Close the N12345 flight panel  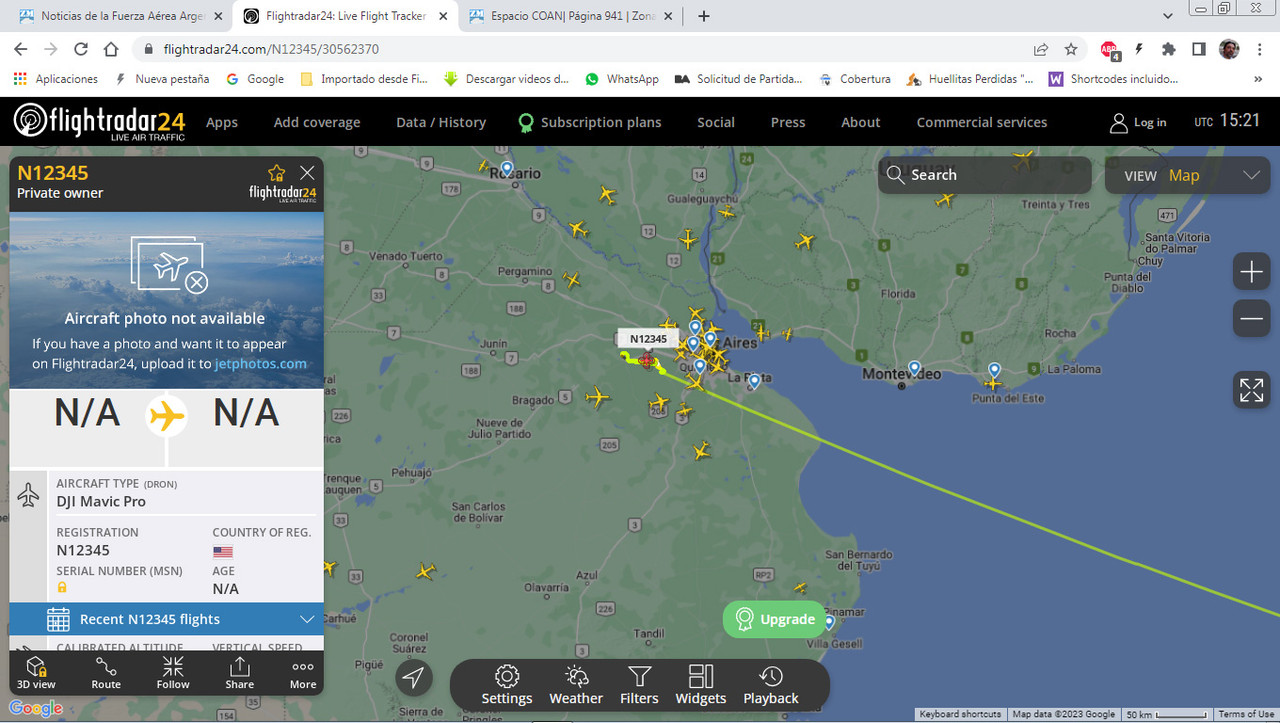[307, 173]
